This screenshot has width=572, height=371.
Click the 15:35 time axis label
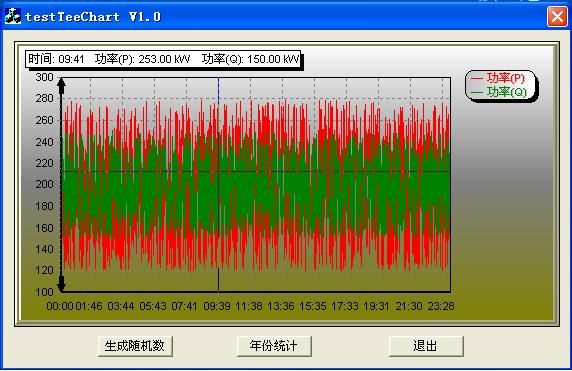(x=313, y=306)
